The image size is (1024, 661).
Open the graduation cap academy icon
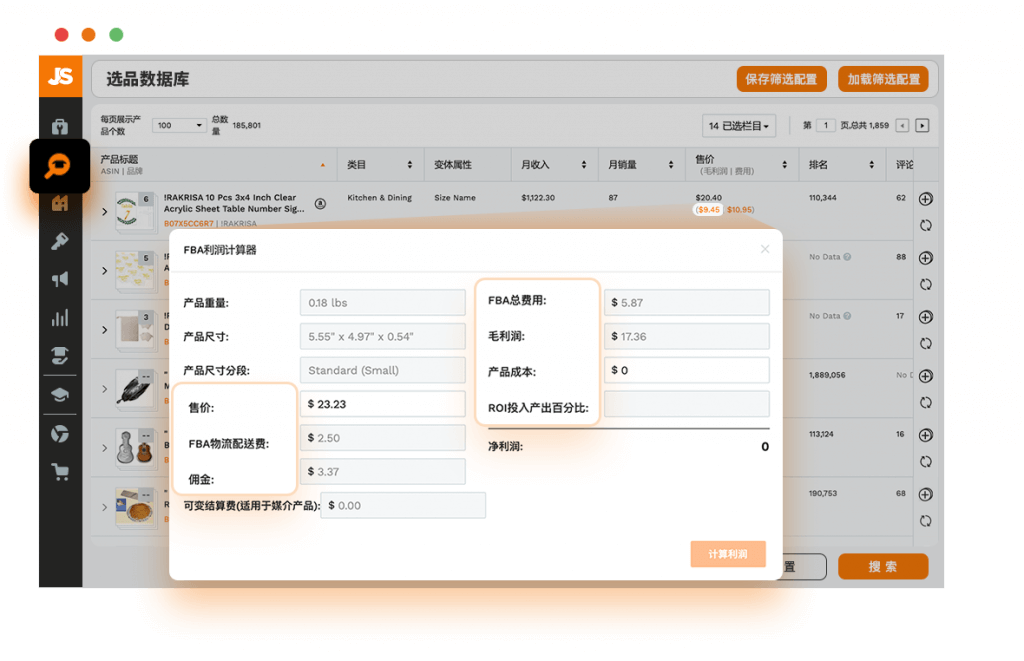[59, 395]
